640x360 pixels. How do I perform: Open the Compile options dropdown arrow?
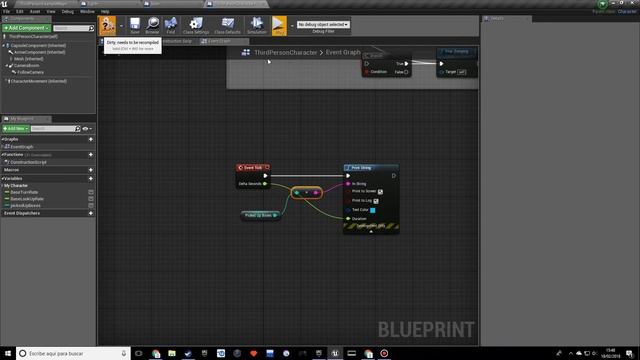coord(121,26)
